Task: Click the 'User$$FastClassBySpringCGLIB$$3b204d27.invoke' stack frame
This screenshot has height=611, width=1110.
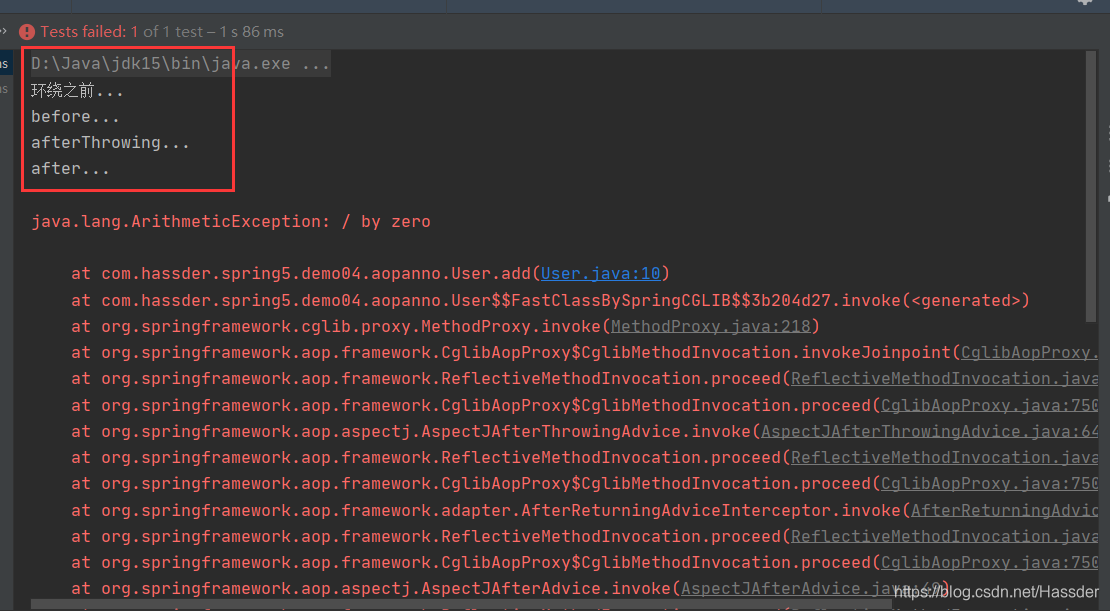Action: click(x=550, y=300)
